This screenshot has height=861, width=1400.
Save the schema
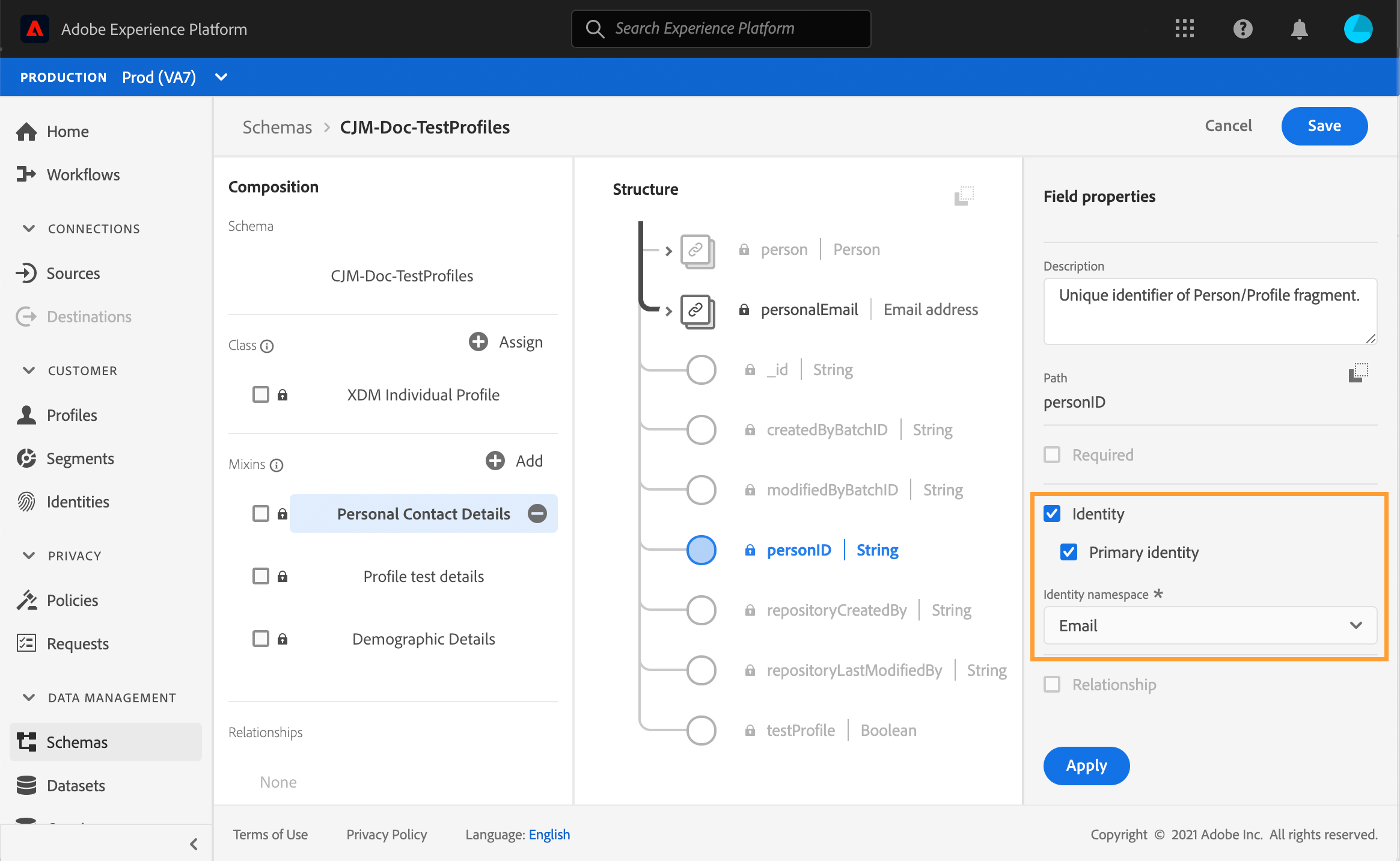1324,126
